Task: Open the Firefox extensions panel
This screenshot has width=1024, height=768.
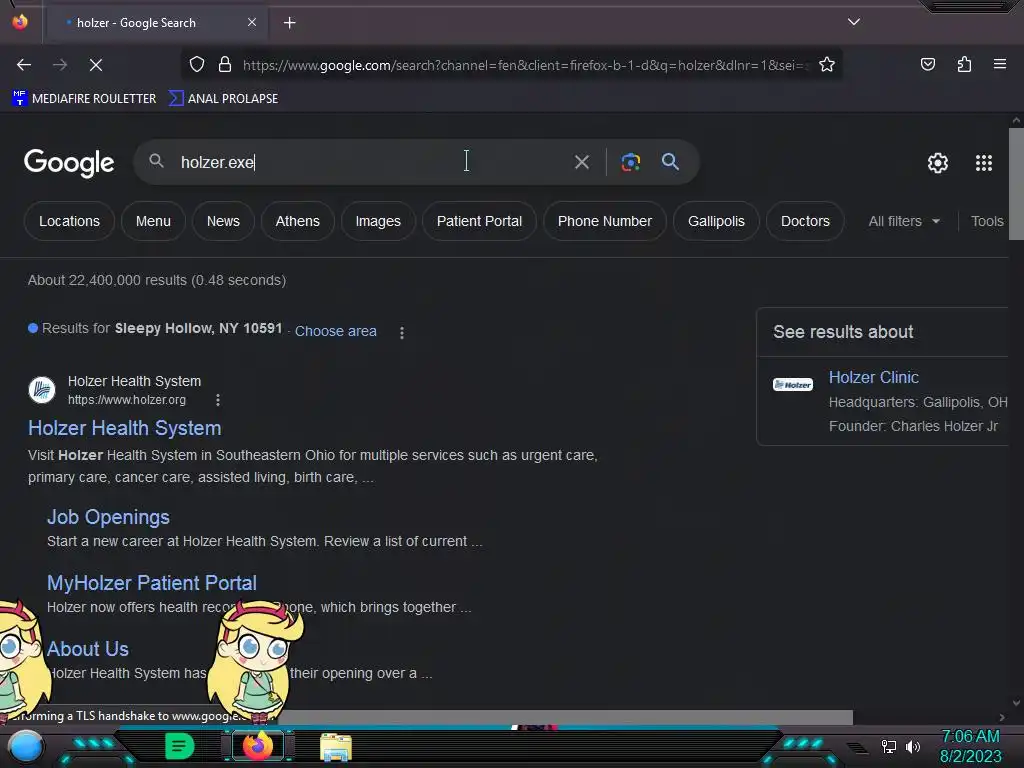Action: click(x=964, y=65)
